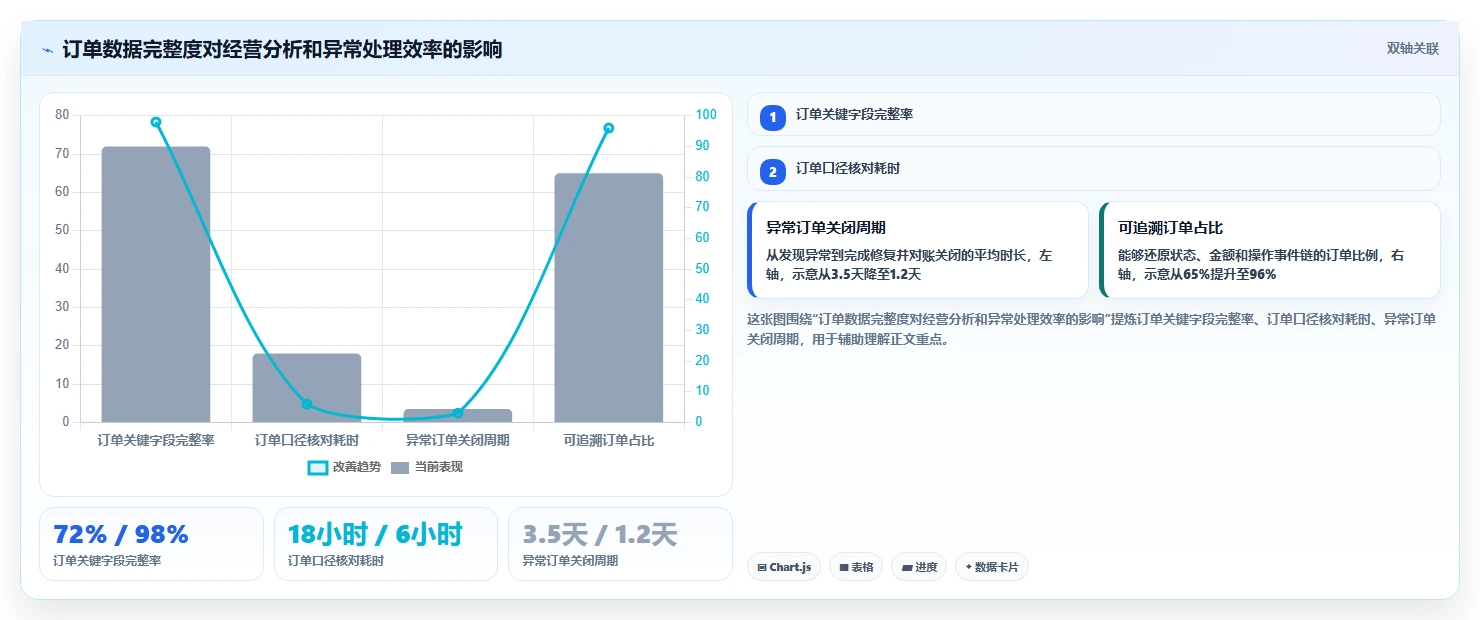Click the Chart.js chip icon
This screenshot has height=620, width=1480.
(762, 568)
